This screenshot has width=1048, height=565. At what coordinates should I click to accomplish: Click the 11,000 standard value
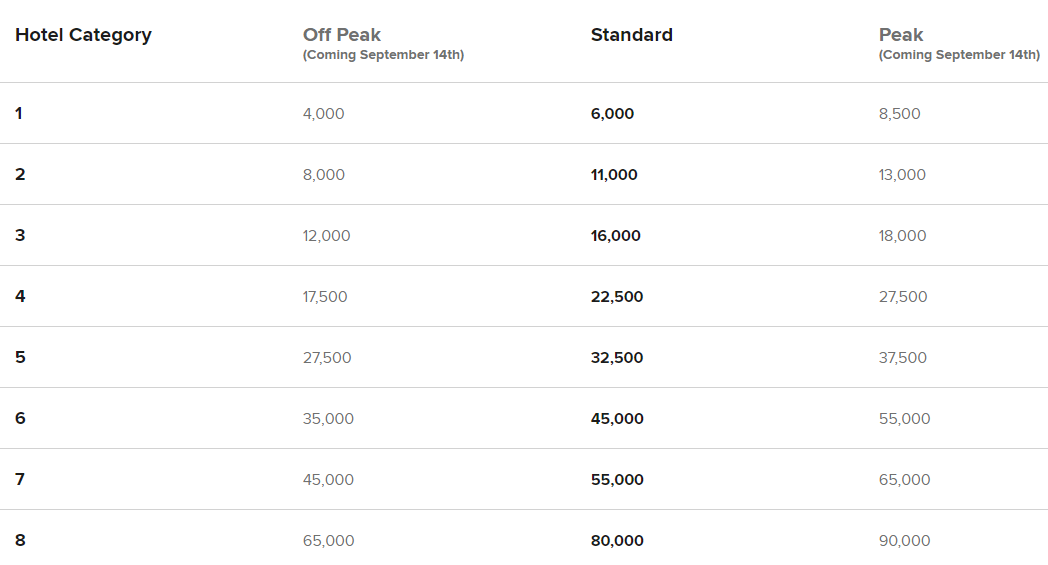point(614,175)
